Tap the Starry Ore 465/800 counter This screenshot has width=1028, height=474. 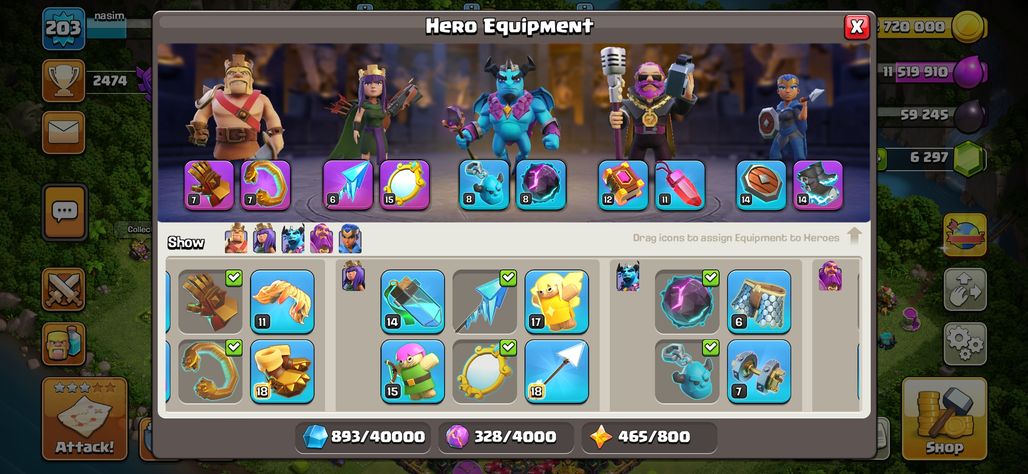tap(649, 437)
